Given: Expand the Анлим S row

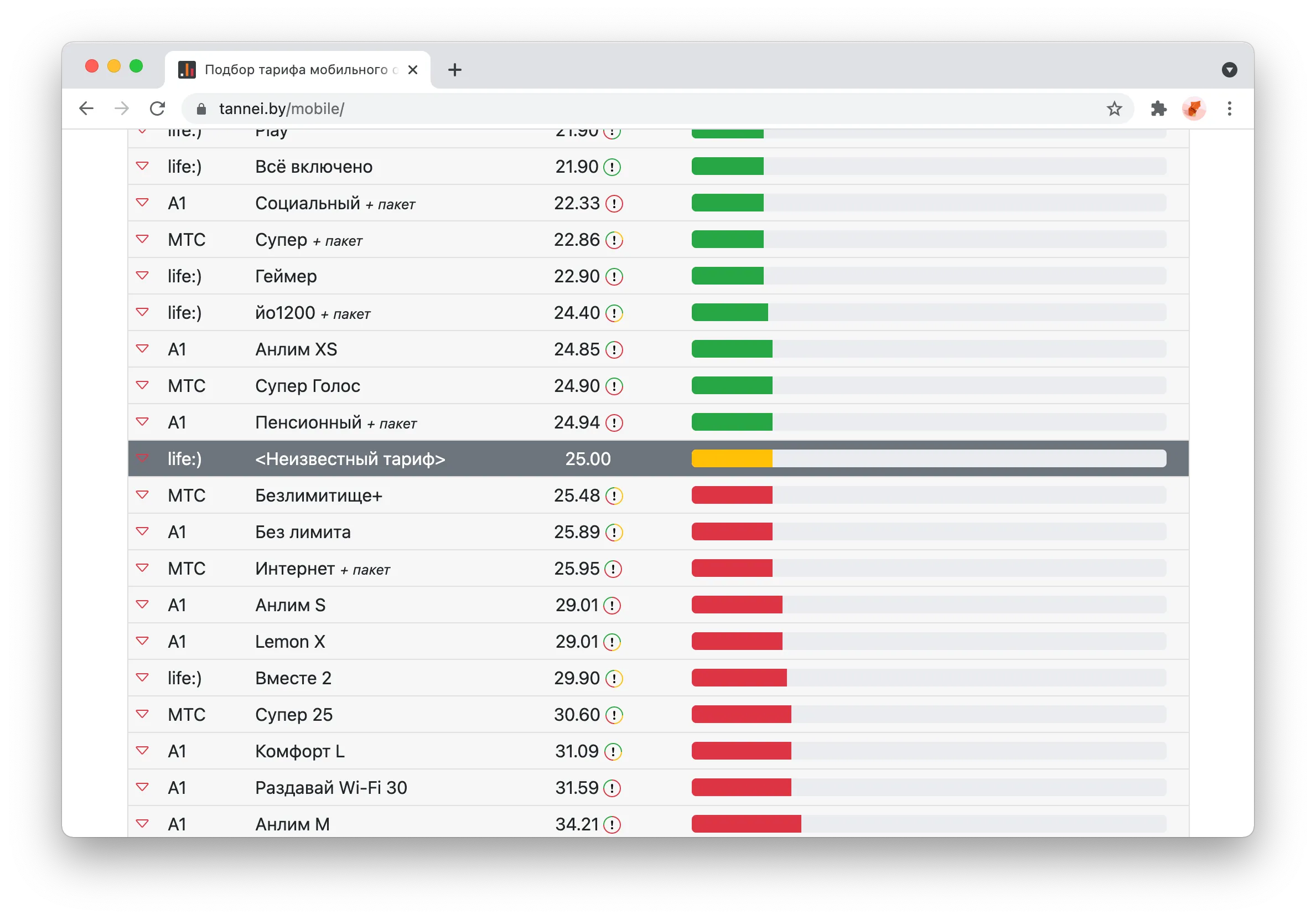Looking at the screenshot, I should 142,605.
